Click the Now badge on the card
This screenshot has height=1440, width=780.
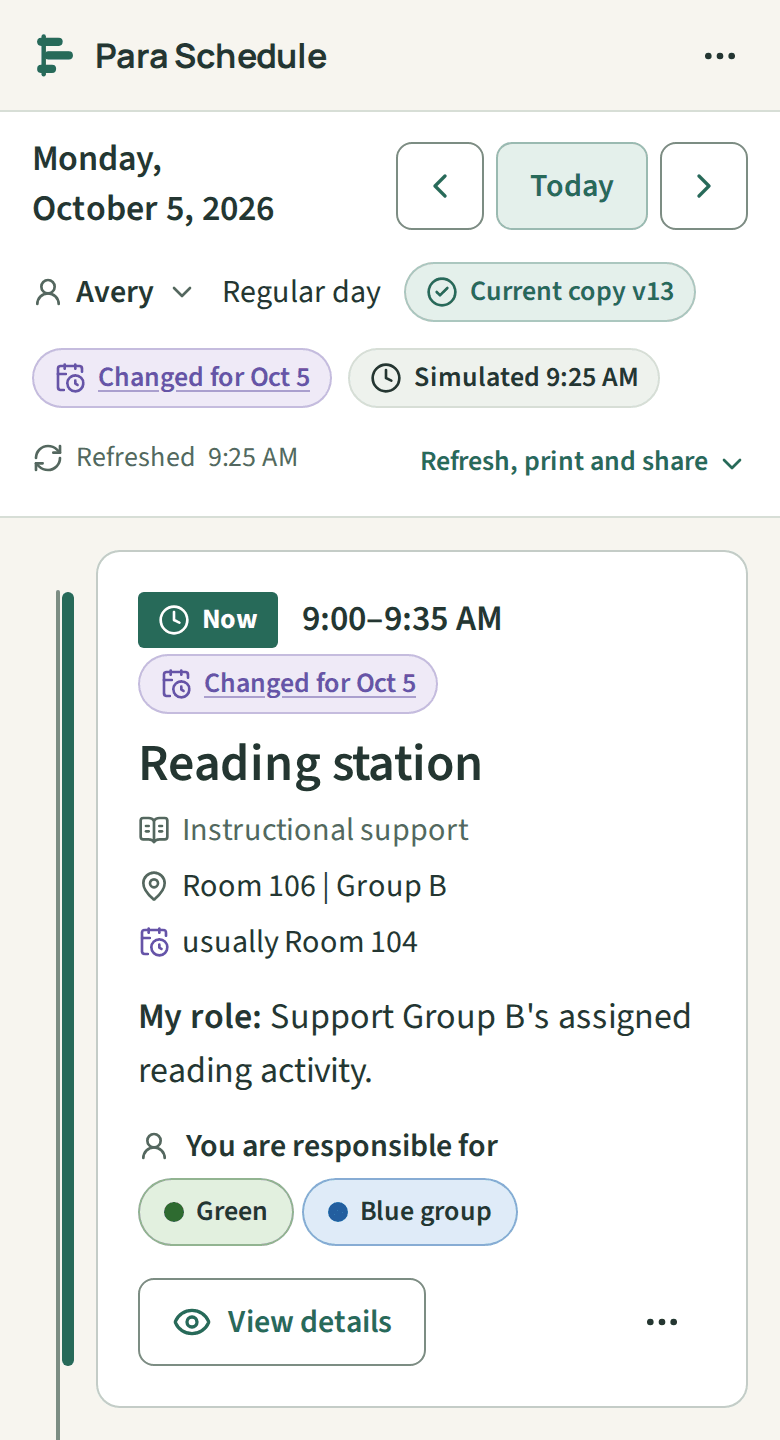click(x=208, y=620)
